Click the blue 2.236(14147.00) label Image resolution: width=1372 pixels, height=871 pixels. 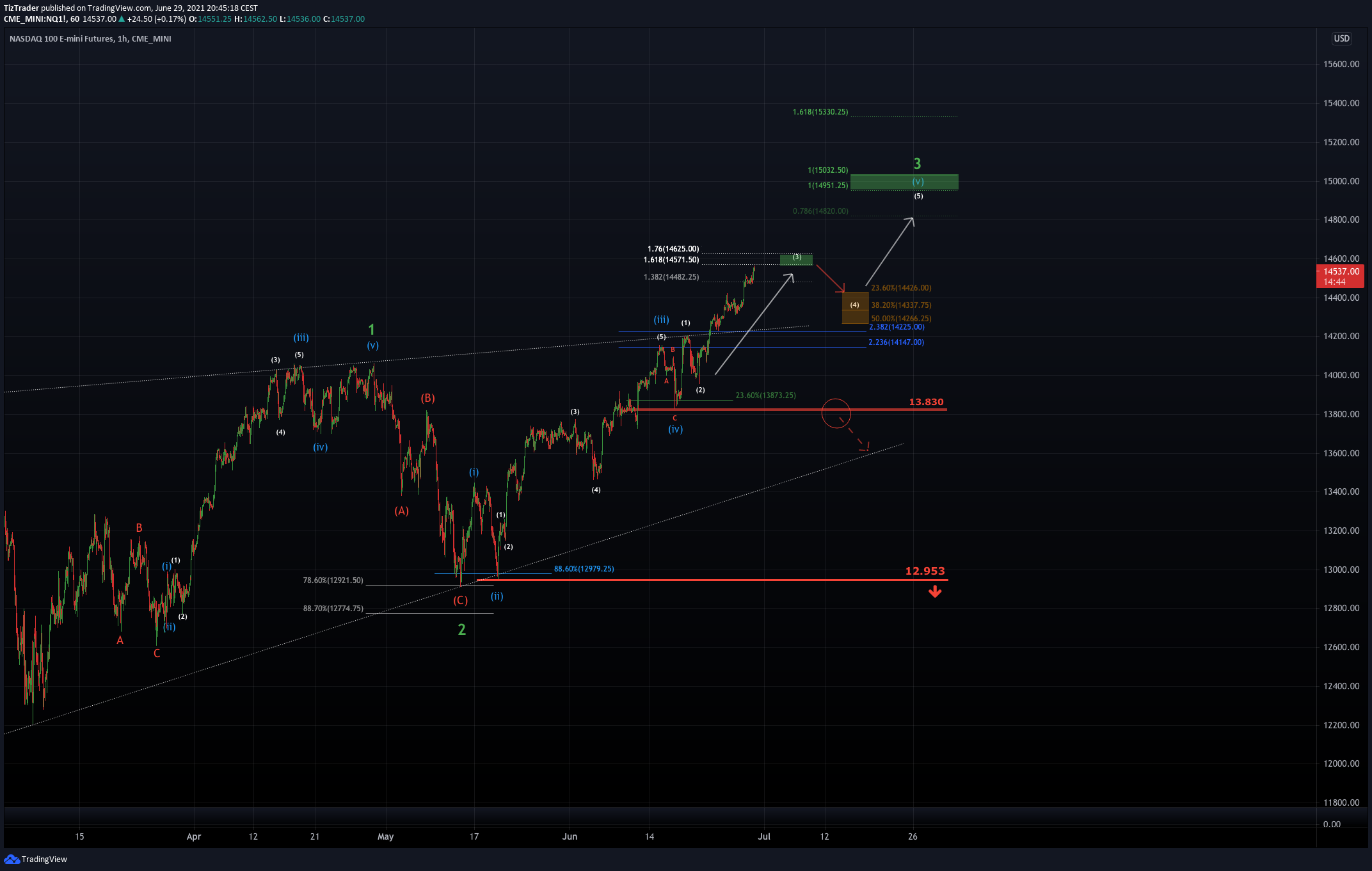(x=896, y=342)
